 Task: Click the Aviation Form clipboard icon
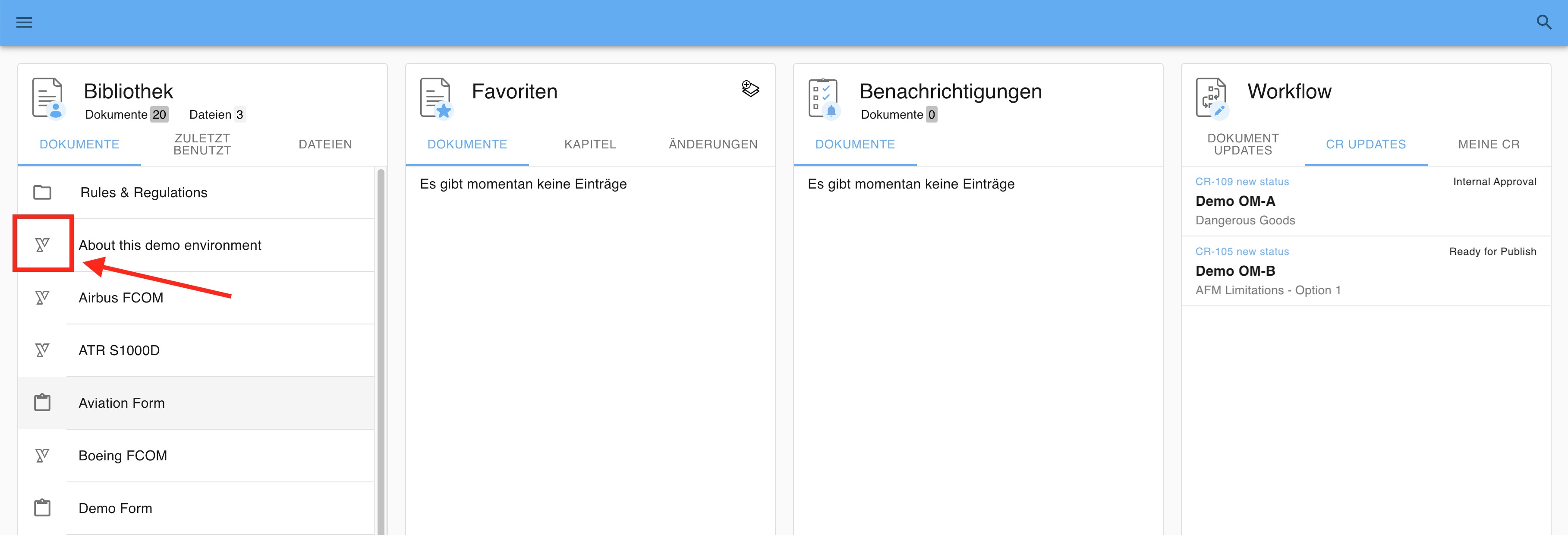[x=42, y=403]
